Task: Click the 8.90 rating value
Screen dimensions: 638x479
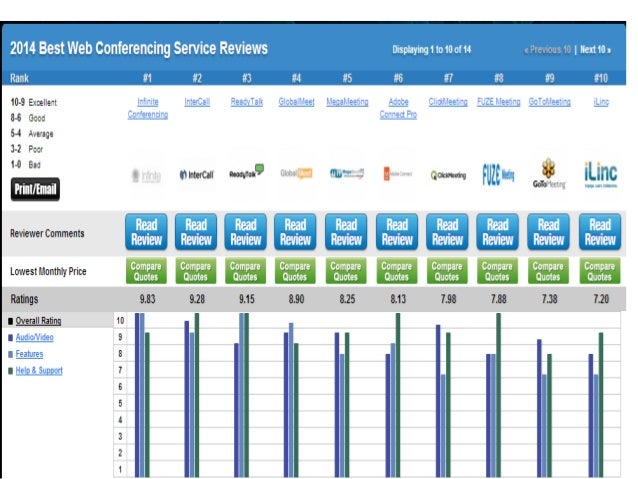Action: [296, 299]
